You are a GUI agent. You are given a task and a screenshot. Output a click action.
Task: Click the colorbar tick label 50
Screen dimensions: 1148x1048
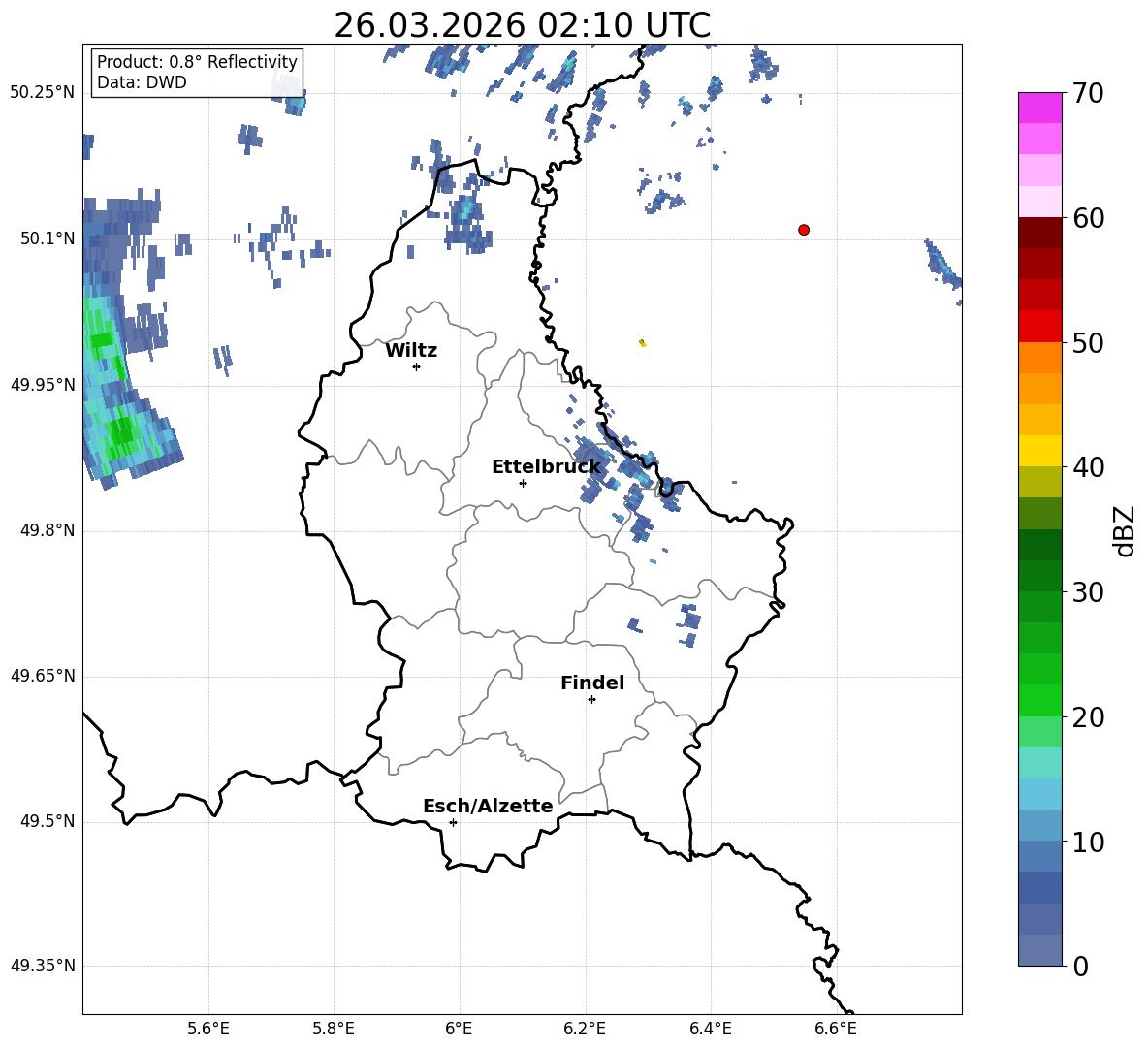point(1090,343)
